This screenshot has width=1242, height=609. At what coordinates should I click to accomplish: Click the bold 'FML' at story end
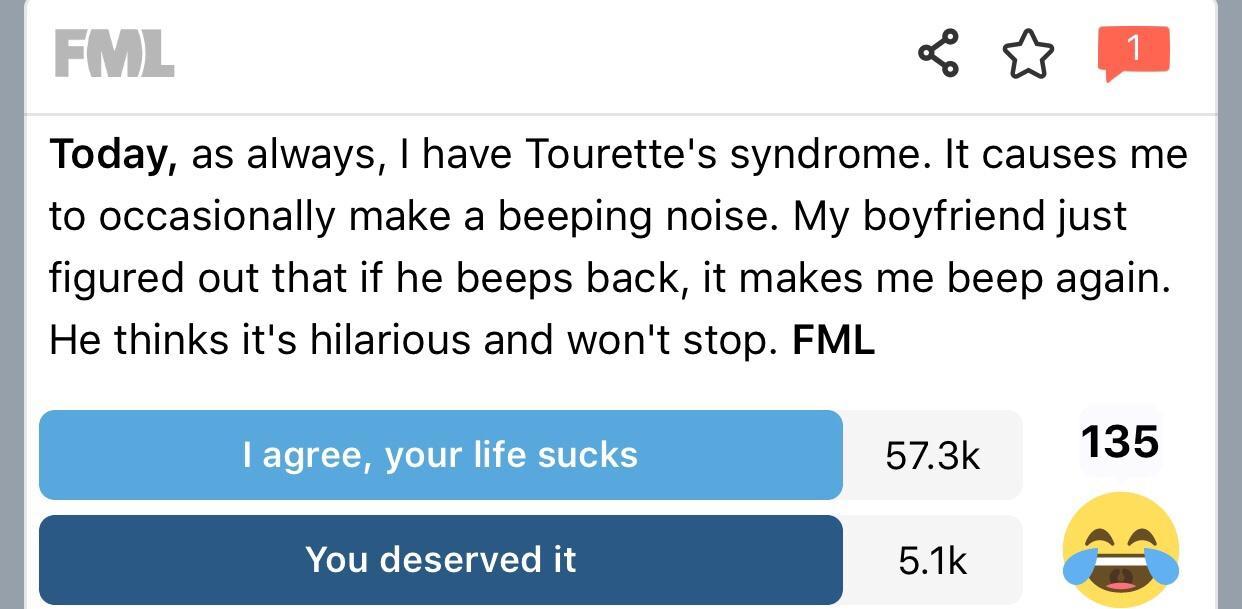832,340
